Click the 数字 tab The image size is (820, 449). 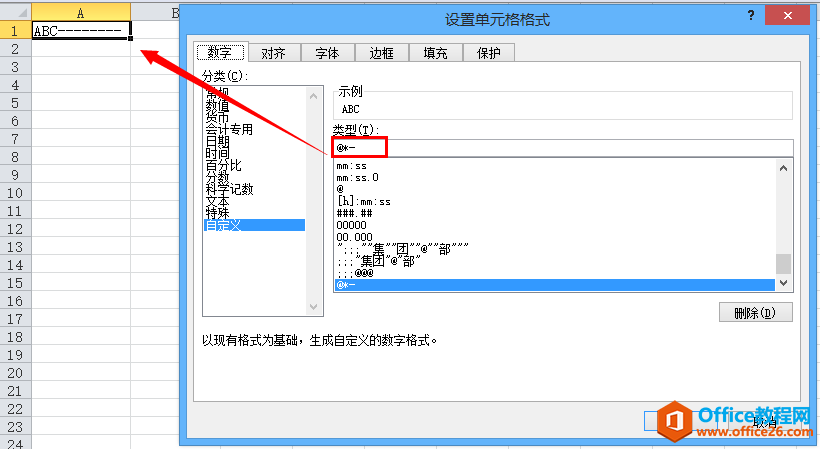click(220, 52)
